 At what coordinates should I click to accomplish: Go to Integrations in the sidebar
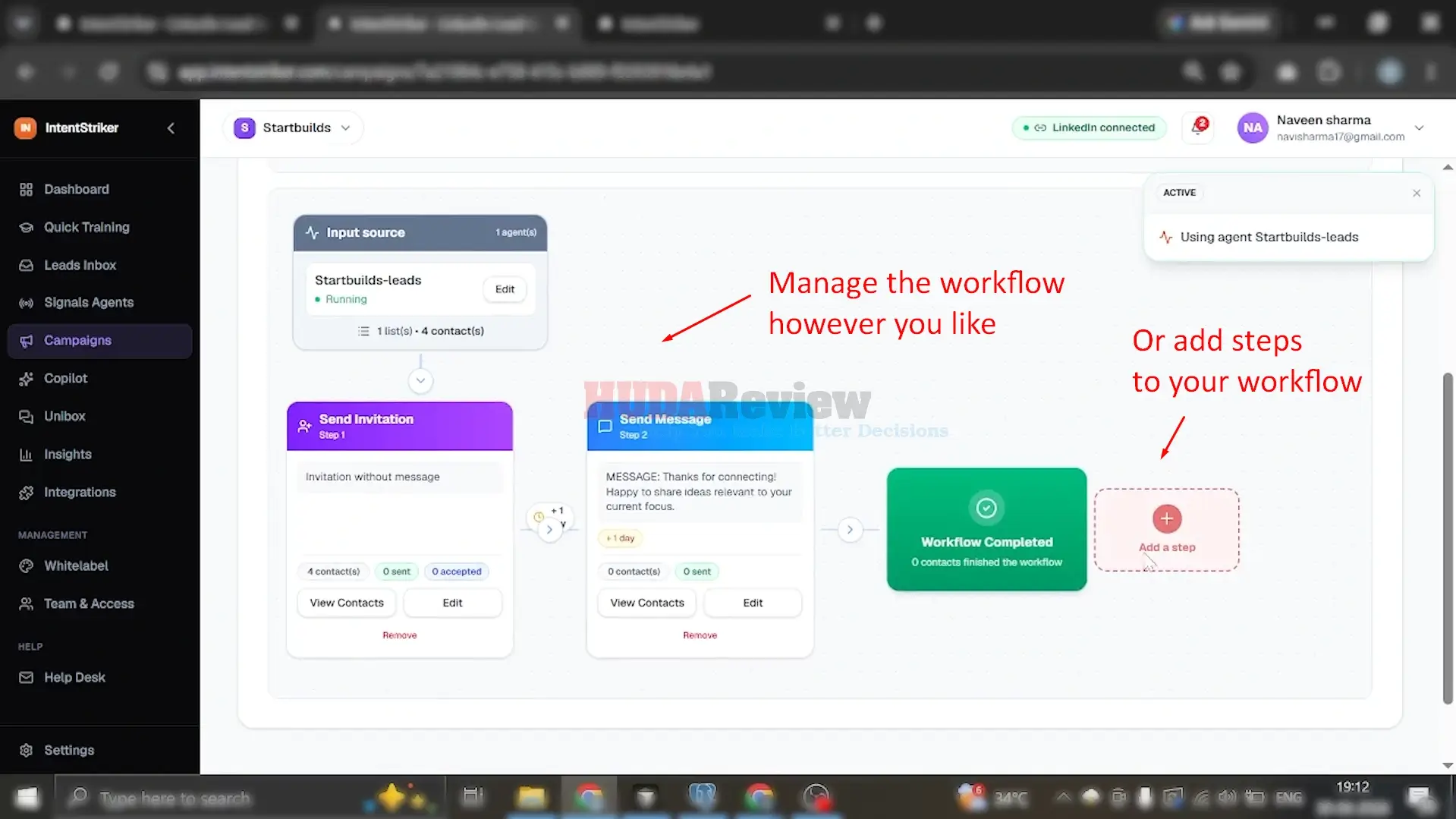pos(99,493)
